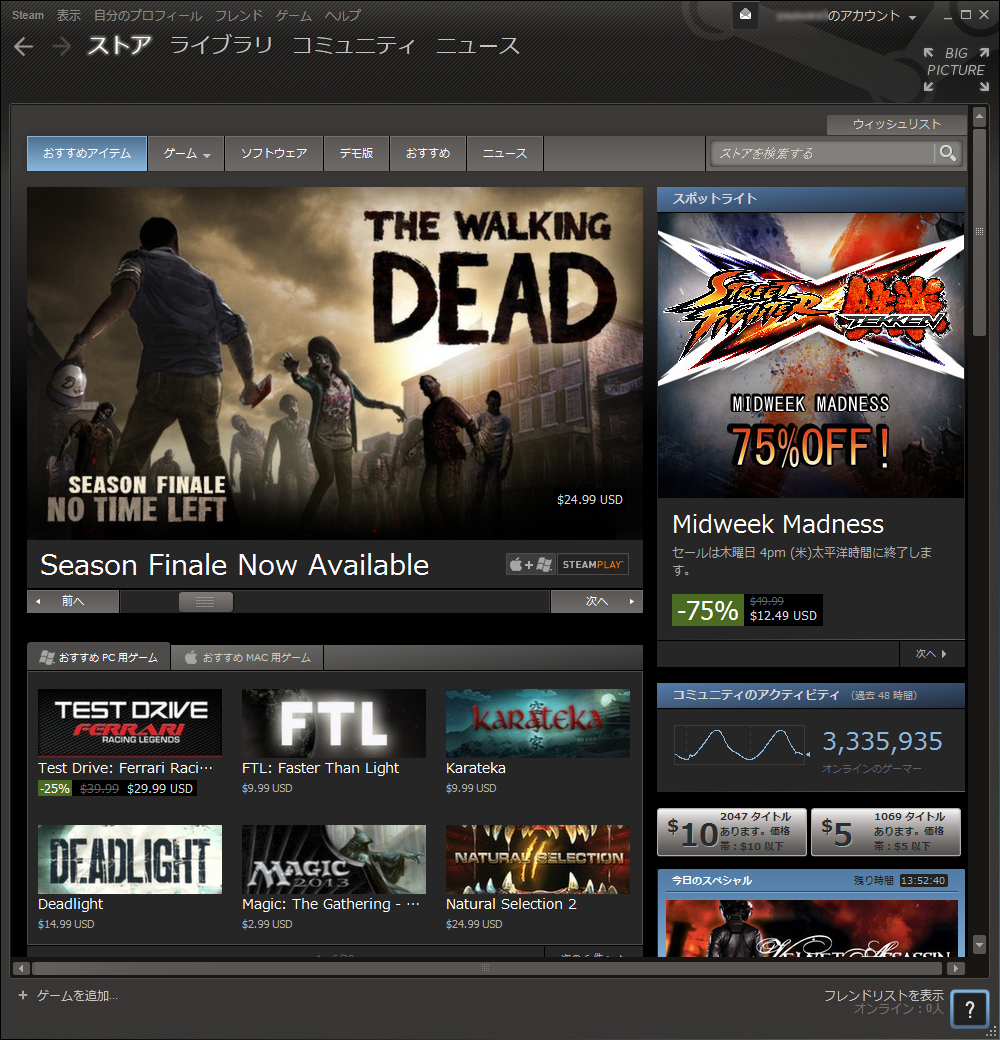Go to the ストア section
Image resolution: width=1000 pixels, height=1040 pixels.
pyautogui.click(x=119, y=46)
